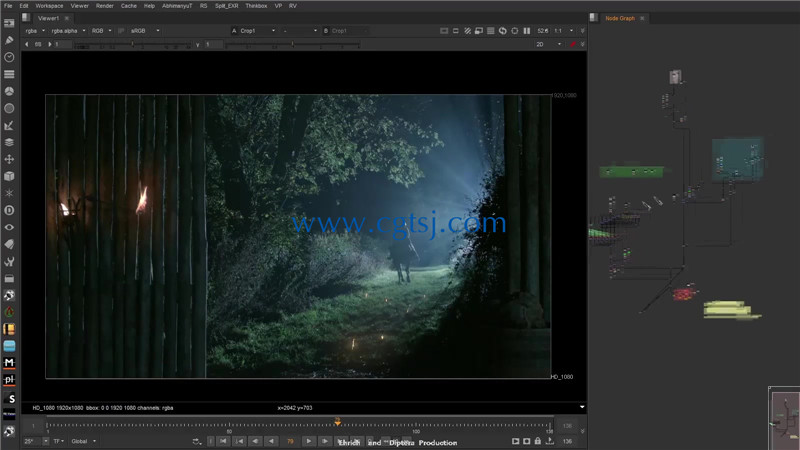Toggle the clip to format button
The width and height of the screenshot is (800, 450).
point(444,31)
